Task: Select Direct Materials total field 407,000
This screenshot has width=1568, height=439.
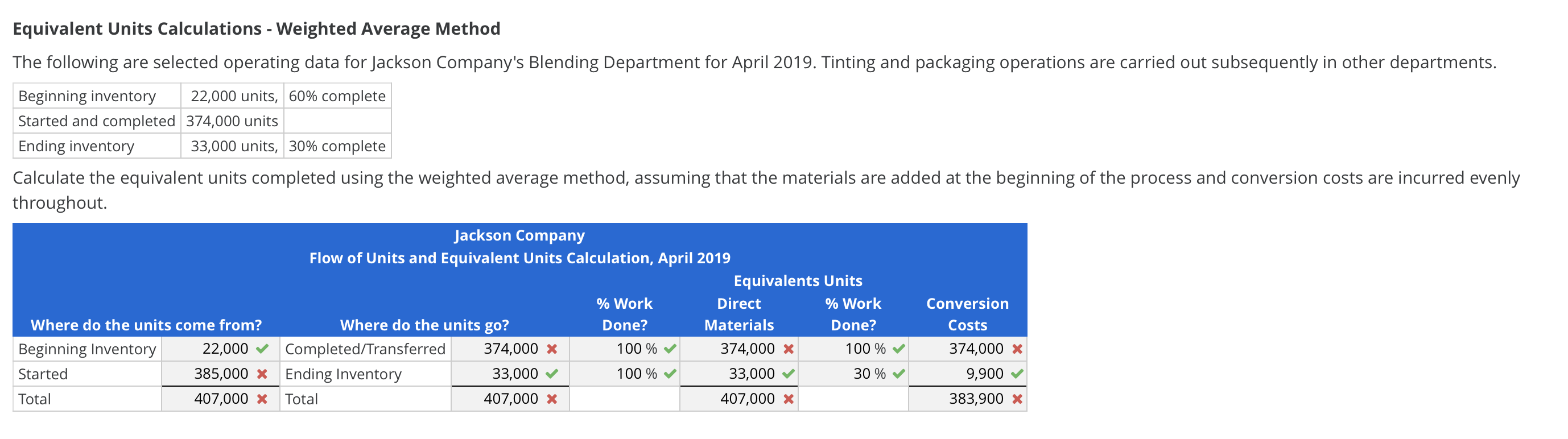Action: click(739, 399)
